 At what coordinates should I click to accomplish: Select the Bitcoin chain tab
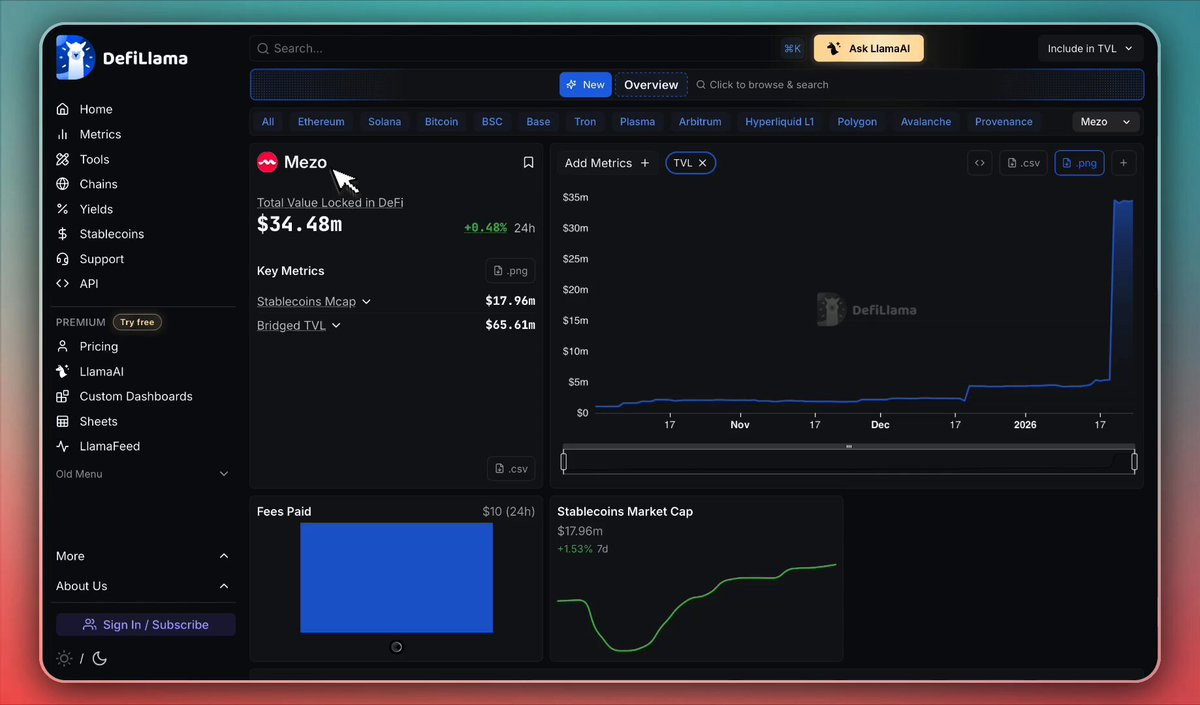pos(441,122)
